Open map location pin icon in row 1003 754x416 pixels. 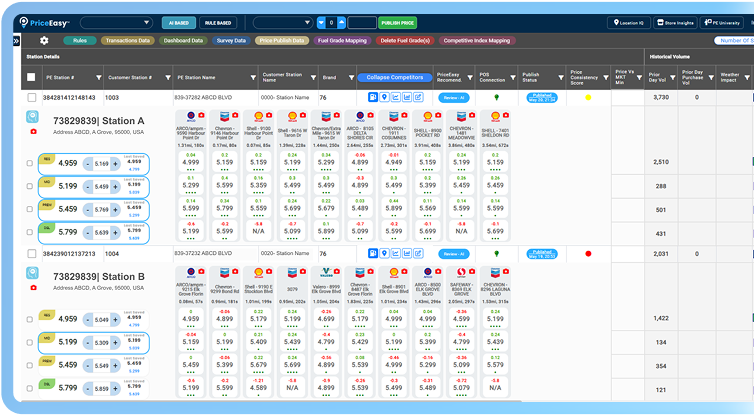tap(385, 98)
